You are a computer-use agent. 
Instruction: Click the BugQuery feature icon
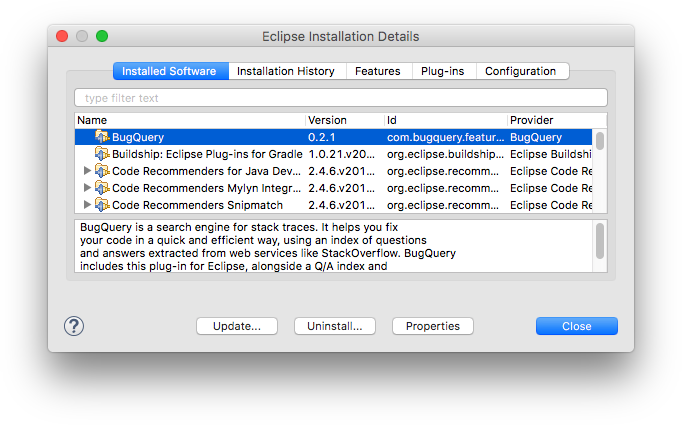[x=102, y=137]
